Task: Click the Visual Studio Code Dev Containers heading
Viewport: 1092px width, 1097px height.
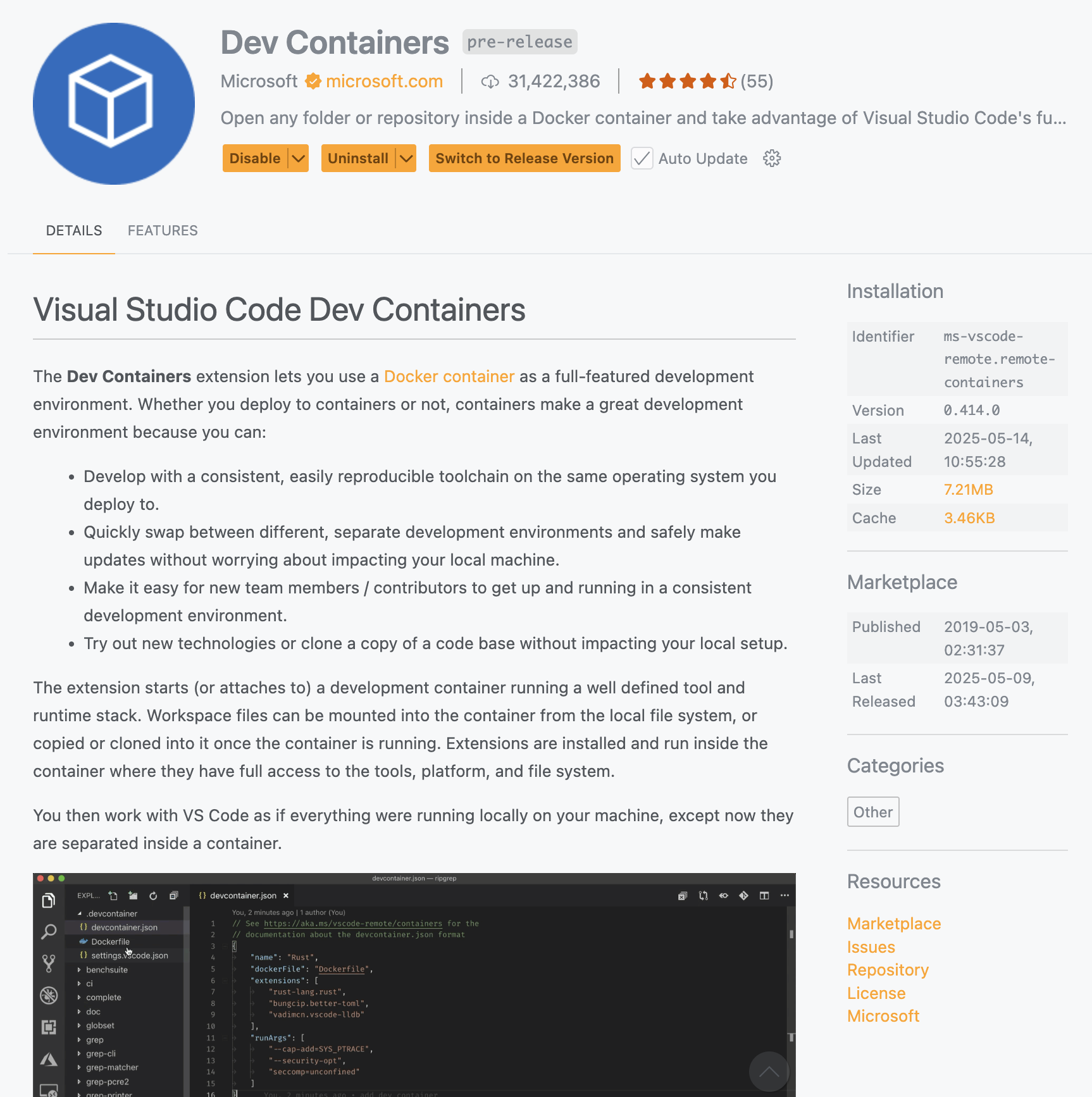Action: click(279, 310)
